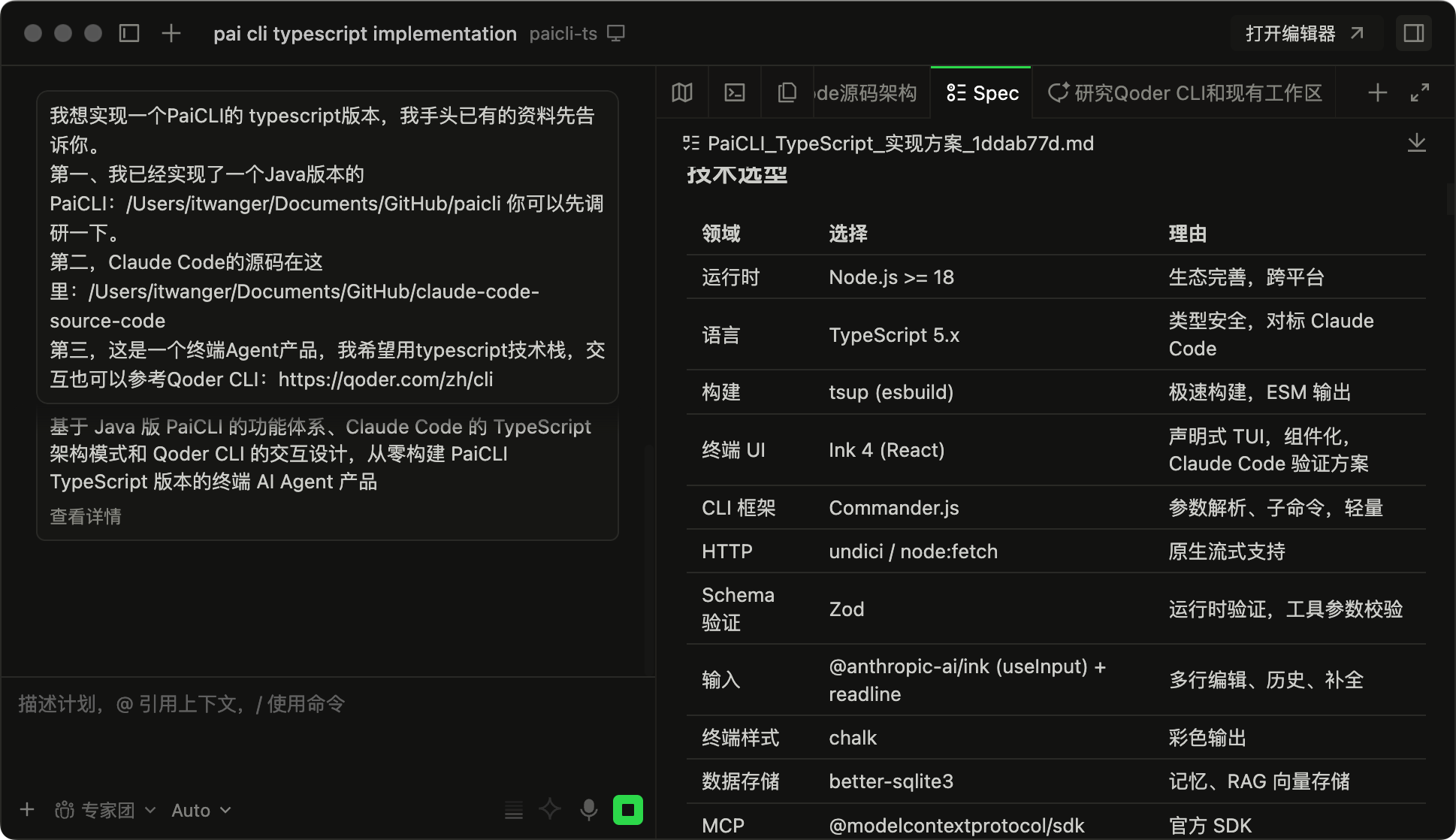Click the monitor icon beside paicli-ts
Screen dimensions: 1456x840
[616, 33]
